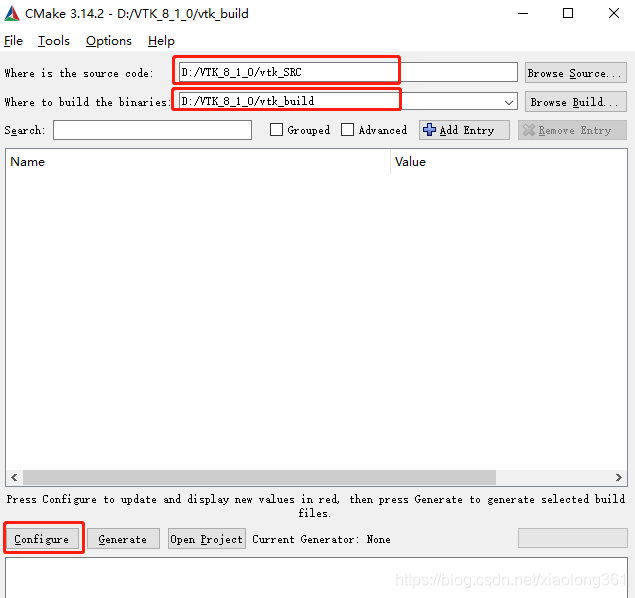Click the horizontal scrollbar left arrow

click(15, 477)
